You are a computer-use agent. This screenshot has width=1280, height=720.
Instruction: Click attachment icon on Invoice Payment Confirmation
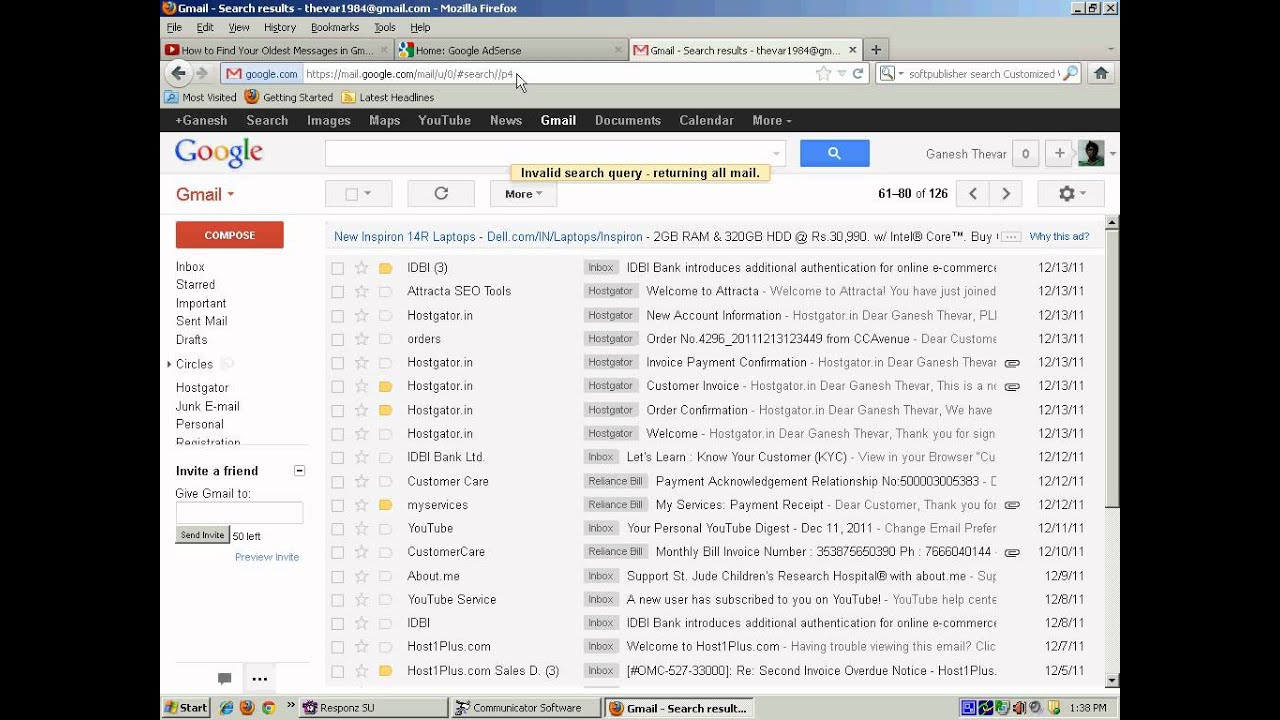(1012, 363)
